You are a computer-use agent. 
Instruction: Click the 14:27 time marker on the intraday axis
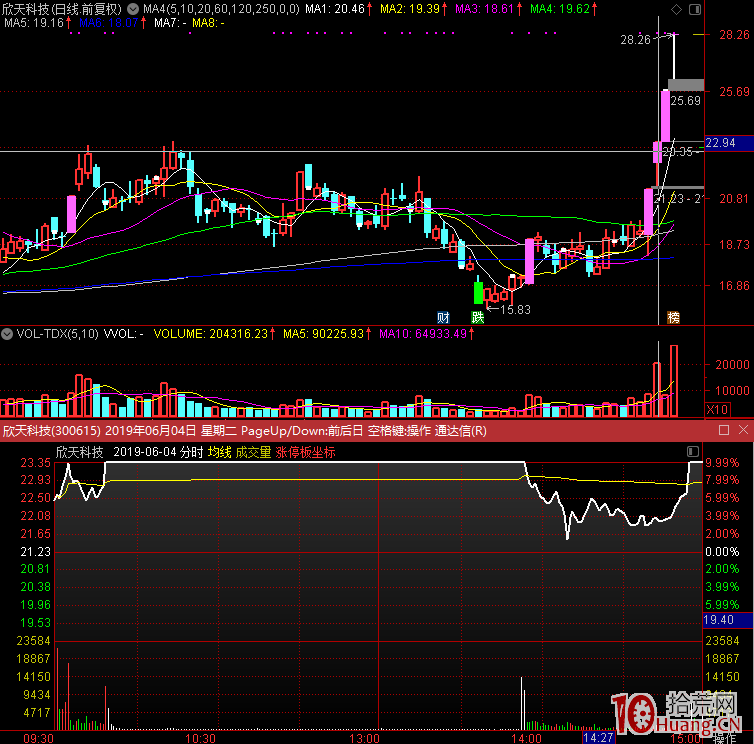(598, 738)
